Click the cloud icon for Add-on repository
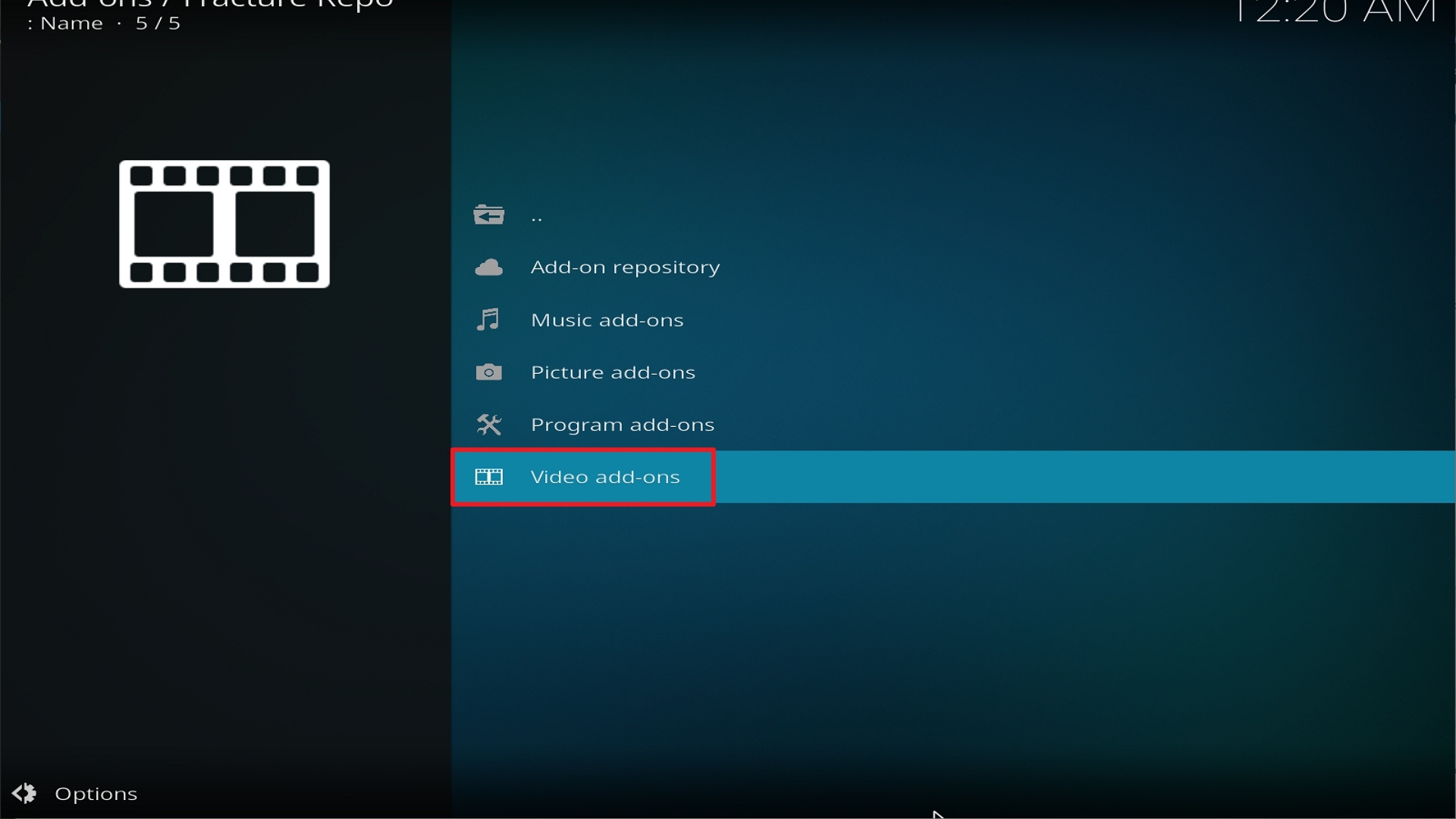 click(488, 267)
